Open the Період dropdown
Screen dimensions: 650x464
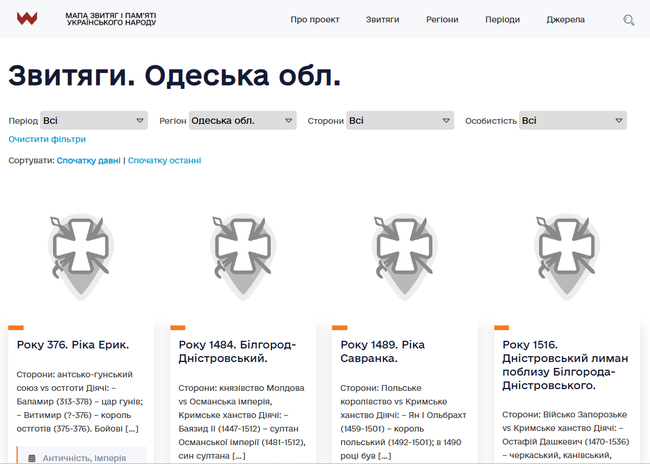(94, 121)
